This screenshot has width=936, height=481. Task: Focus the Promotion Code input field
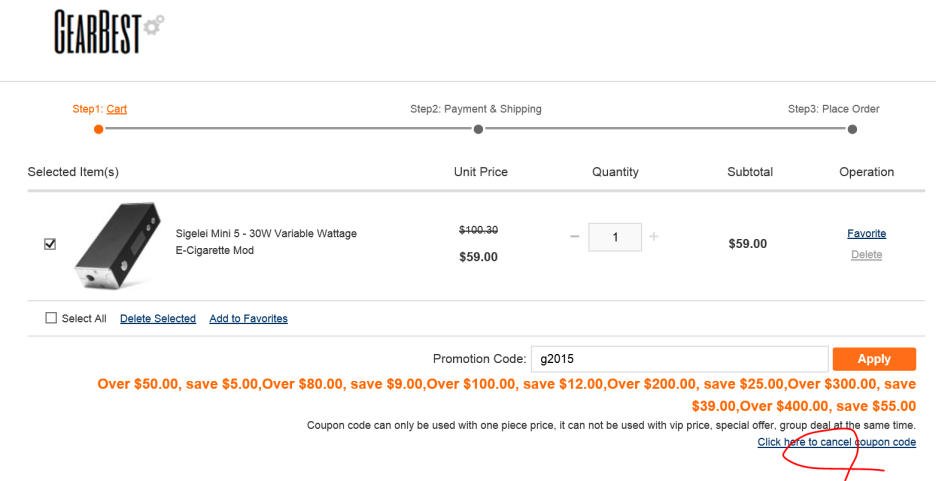coord(679,359)
